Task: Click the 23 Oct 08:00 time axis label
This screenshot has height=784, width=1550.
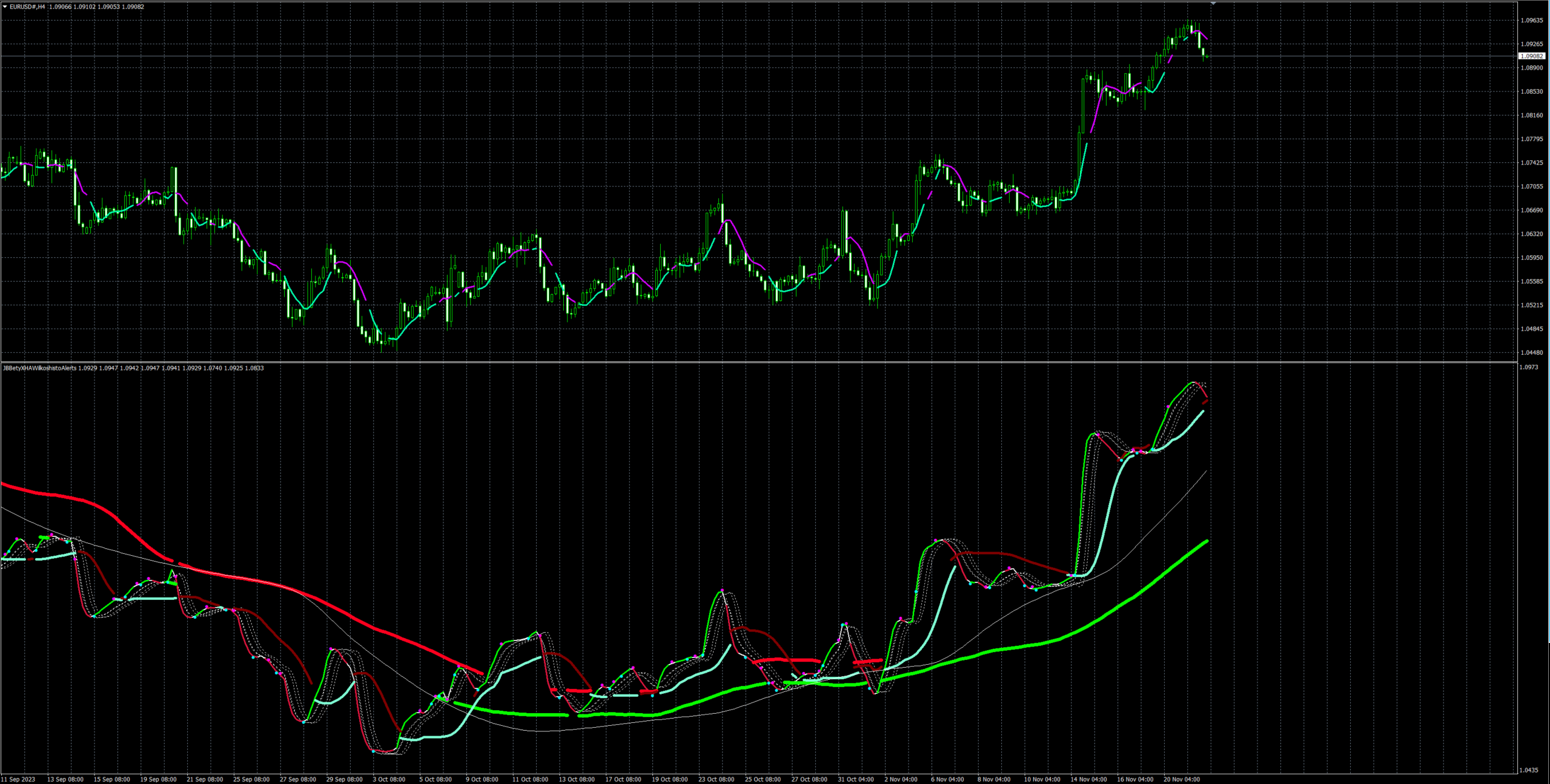Action: tap(716, 779)
